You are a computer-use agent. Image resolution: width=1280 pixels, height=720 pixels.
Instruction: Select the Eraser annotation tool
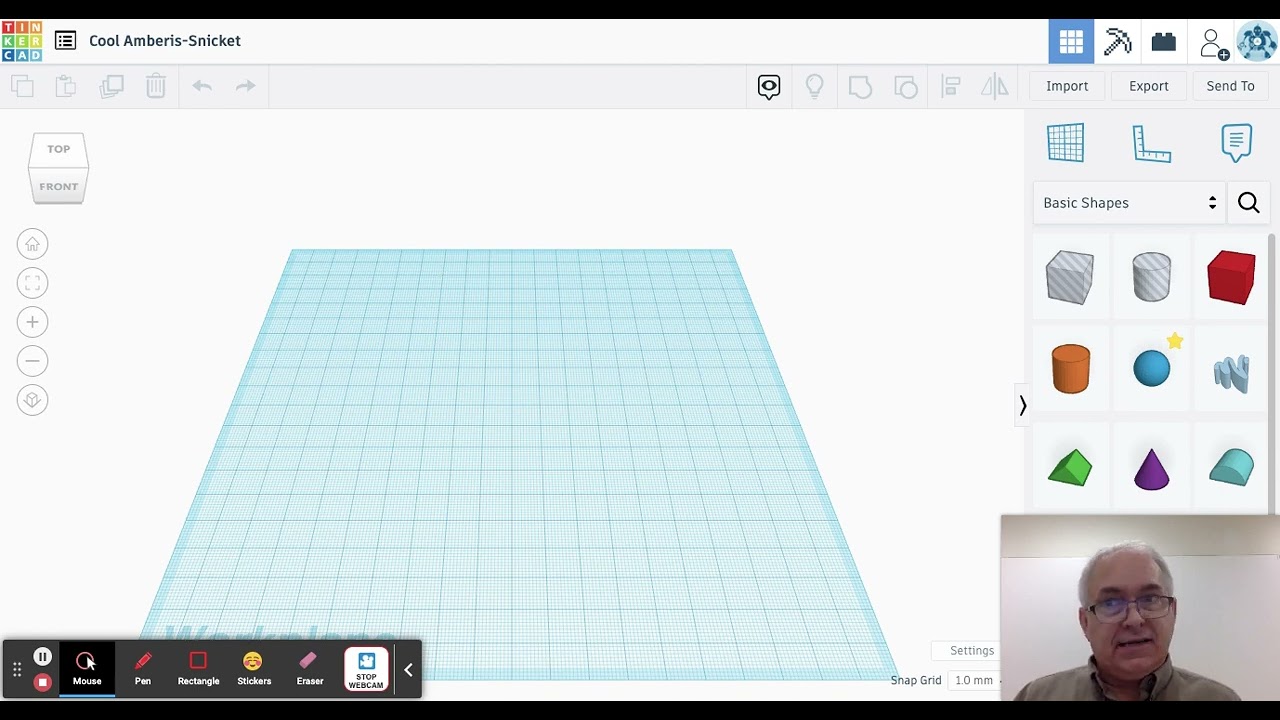point(309,669)
